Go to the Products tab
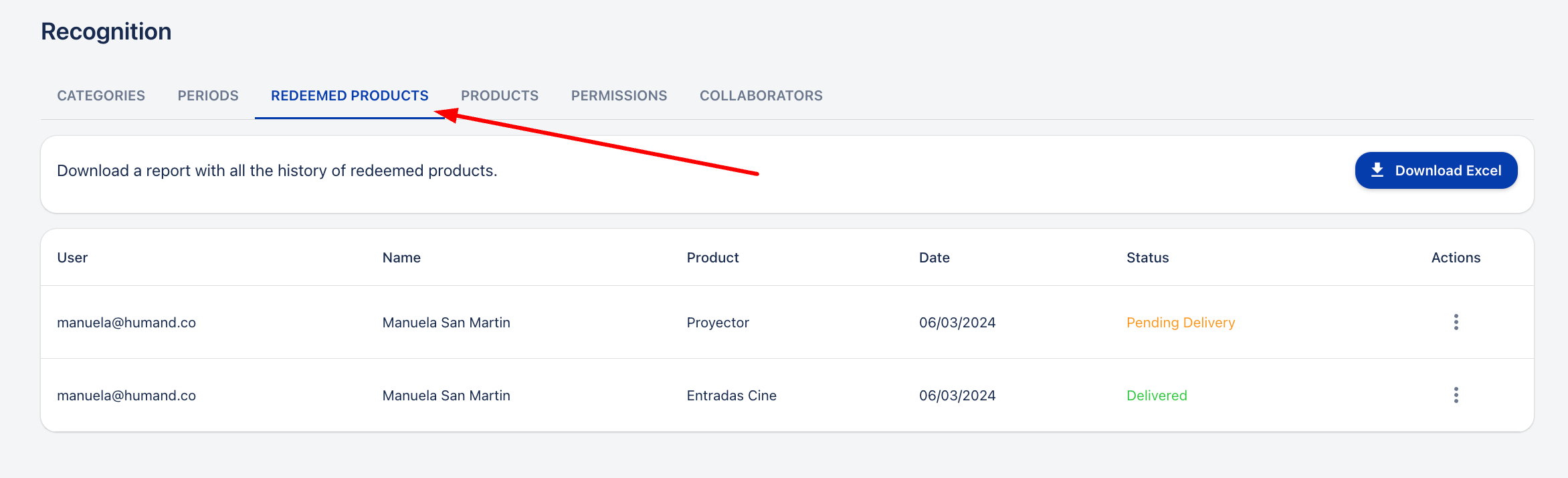 [x=500, y=96]
